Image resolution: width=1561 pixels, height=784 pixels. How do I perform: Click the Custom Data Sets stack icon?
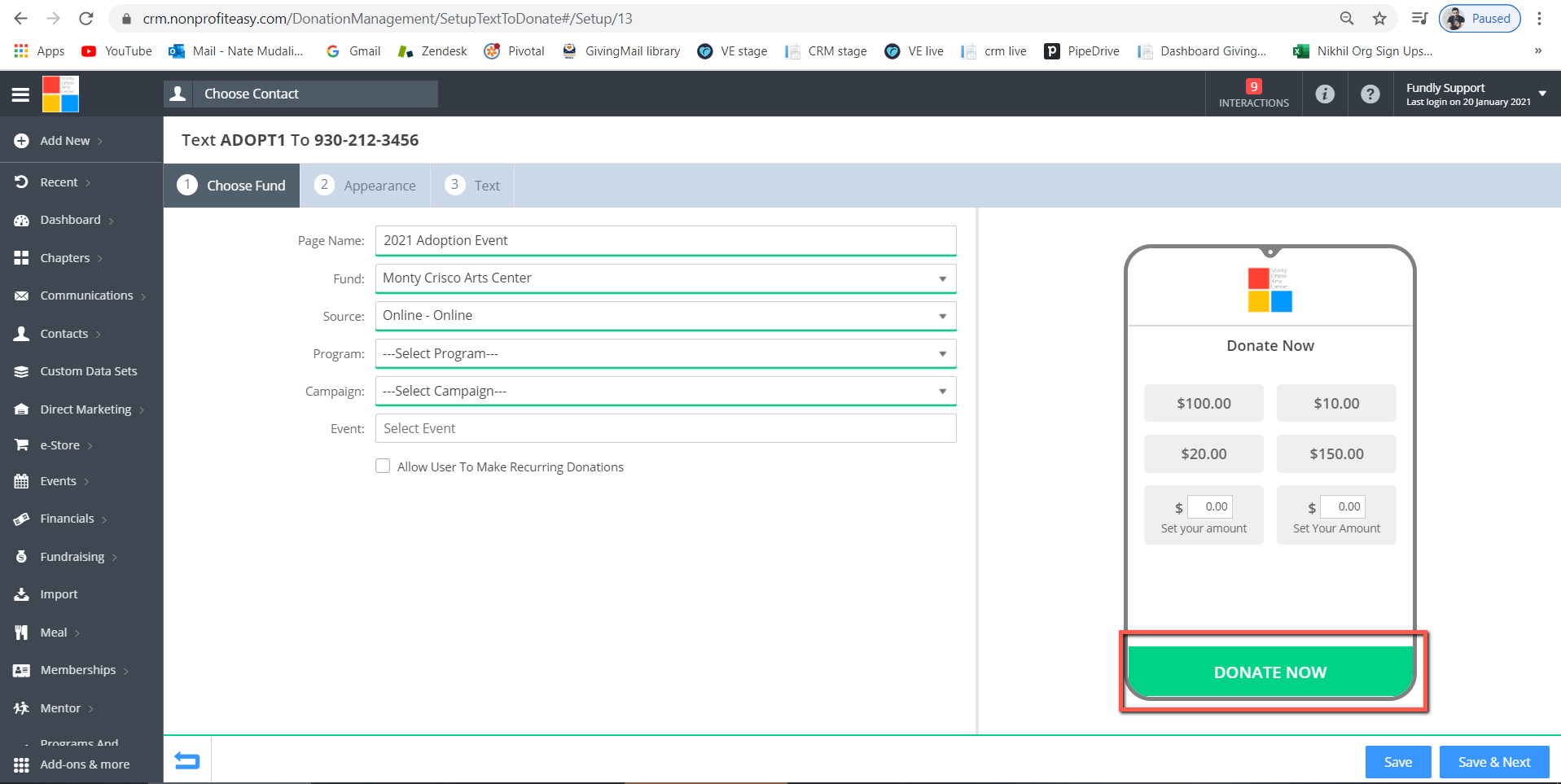(x=21, y=371)
